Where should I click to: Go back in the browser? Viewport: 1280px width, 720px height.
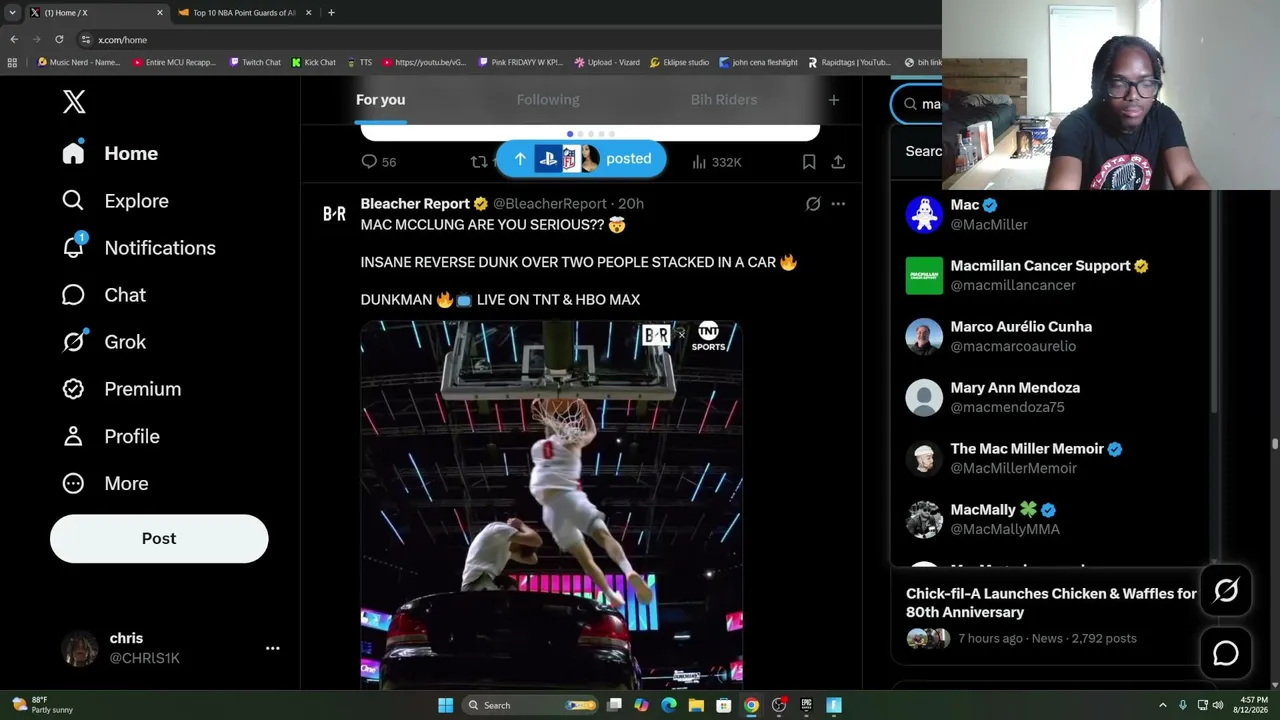(14, 40)
